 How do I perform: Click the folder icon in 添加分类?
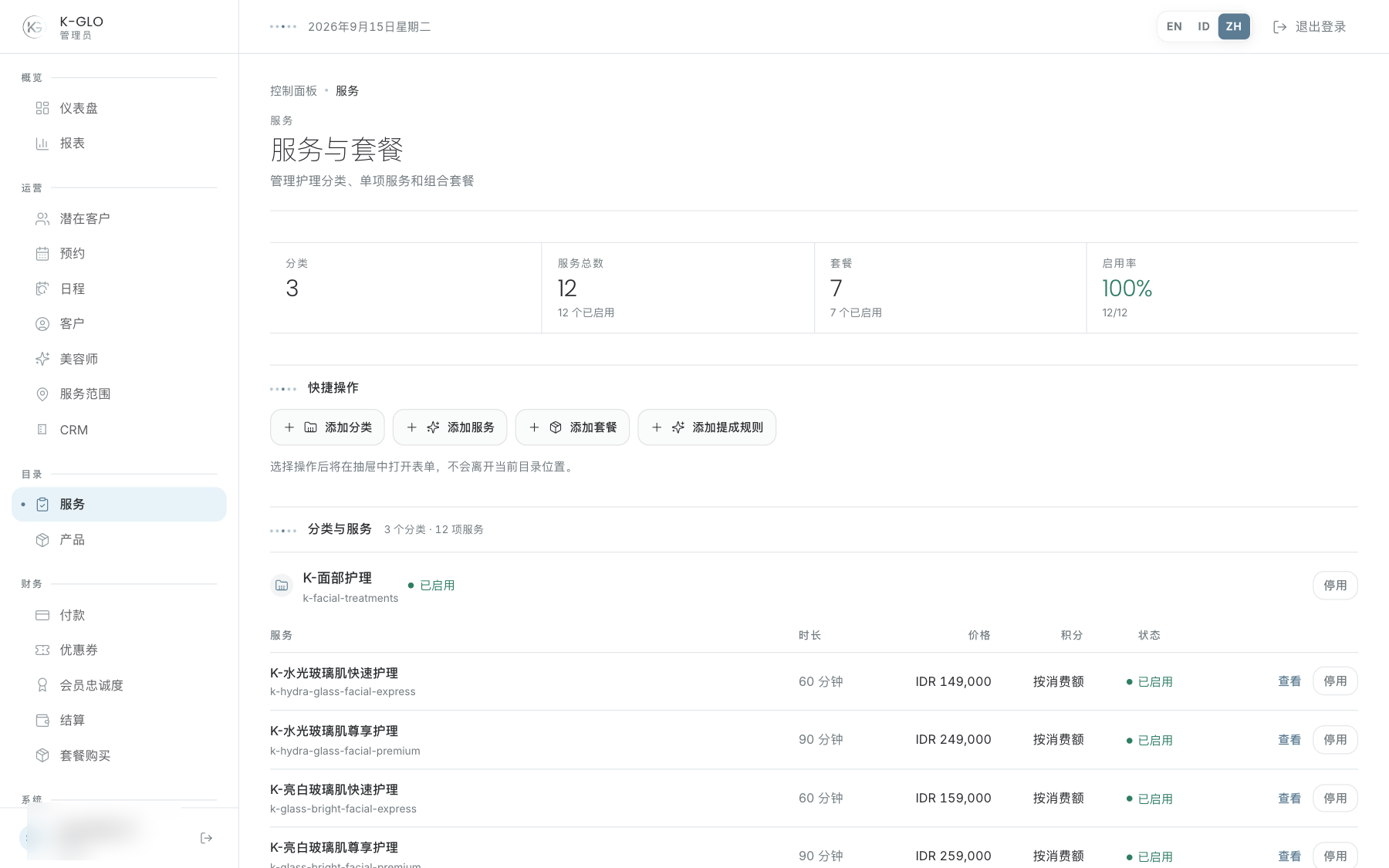tap(310, 427)
